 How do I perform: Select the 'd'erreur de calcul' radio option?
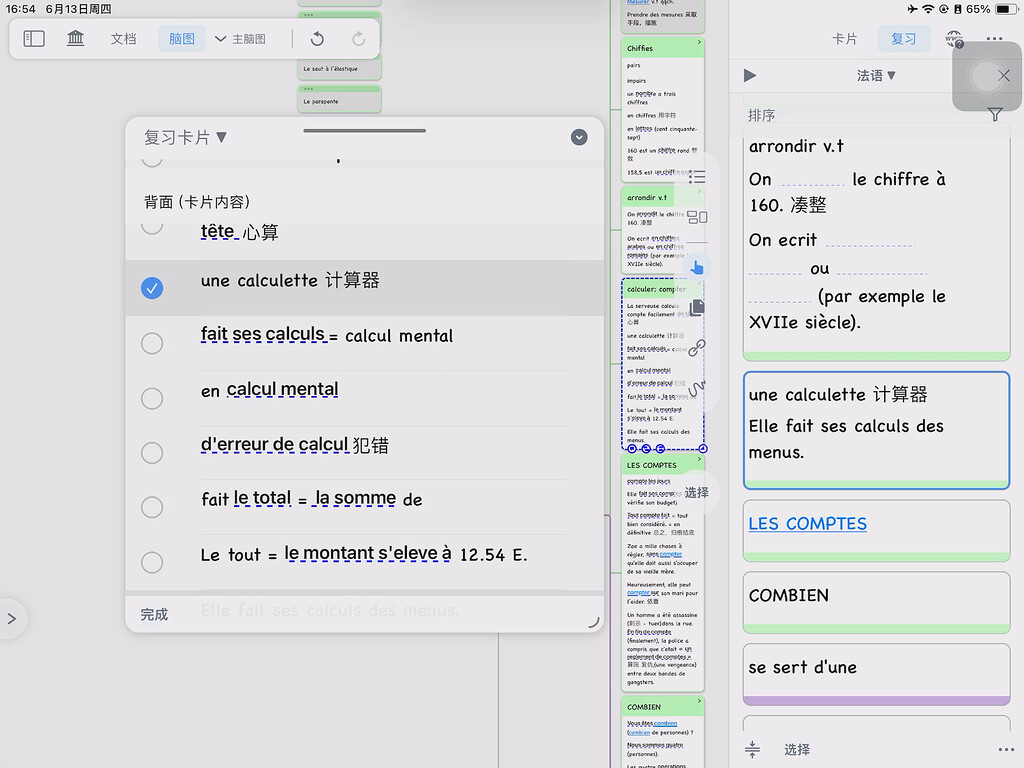click(152, 453)
